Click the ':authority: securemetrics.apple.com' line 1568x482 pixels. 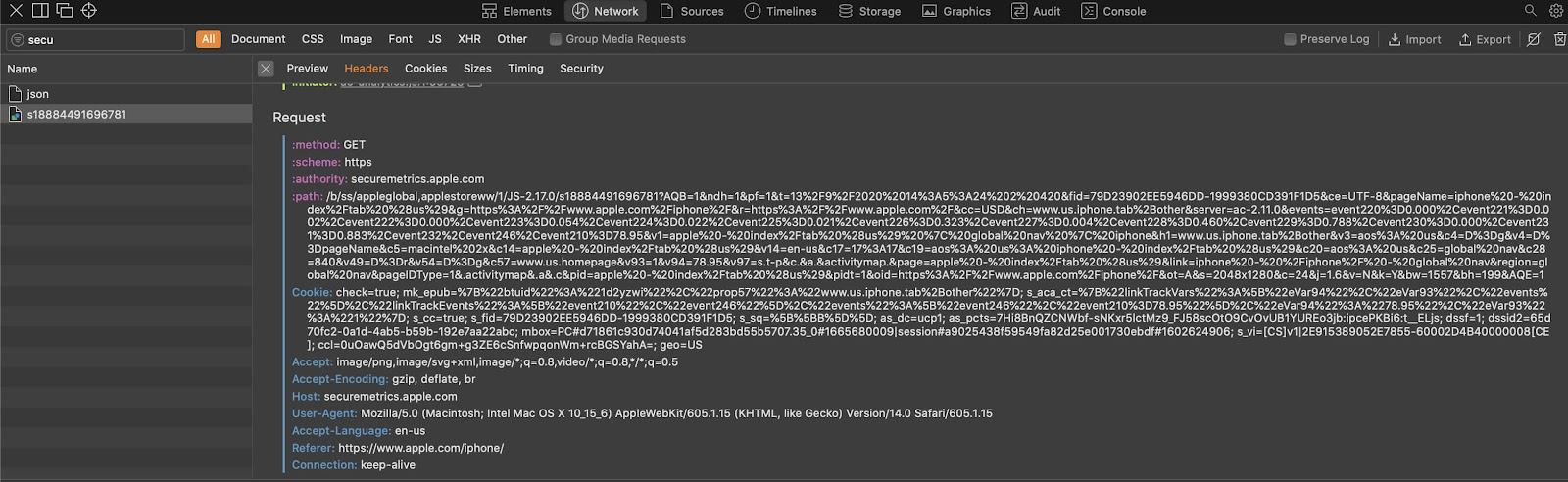[388, 179]
